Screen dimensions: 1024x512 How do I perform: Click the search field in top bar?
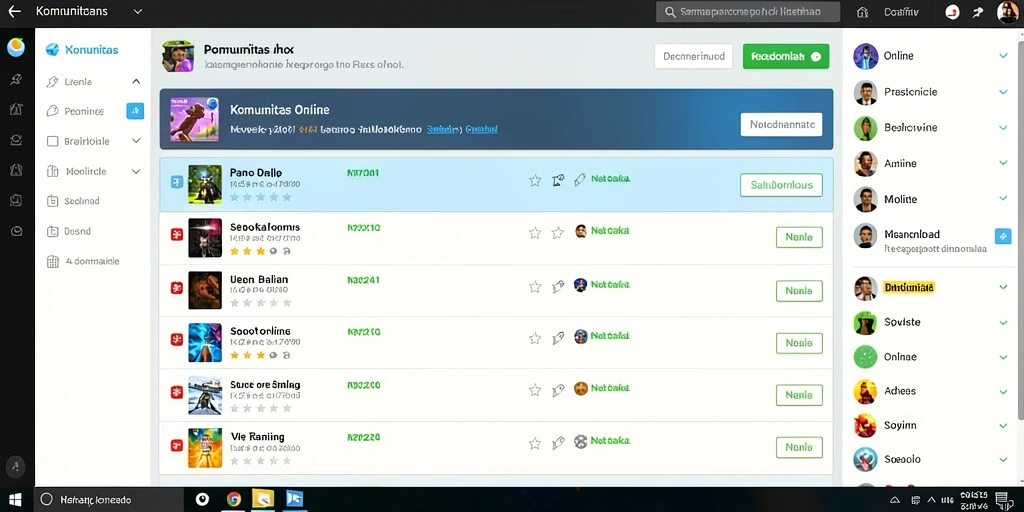point(748,12)
